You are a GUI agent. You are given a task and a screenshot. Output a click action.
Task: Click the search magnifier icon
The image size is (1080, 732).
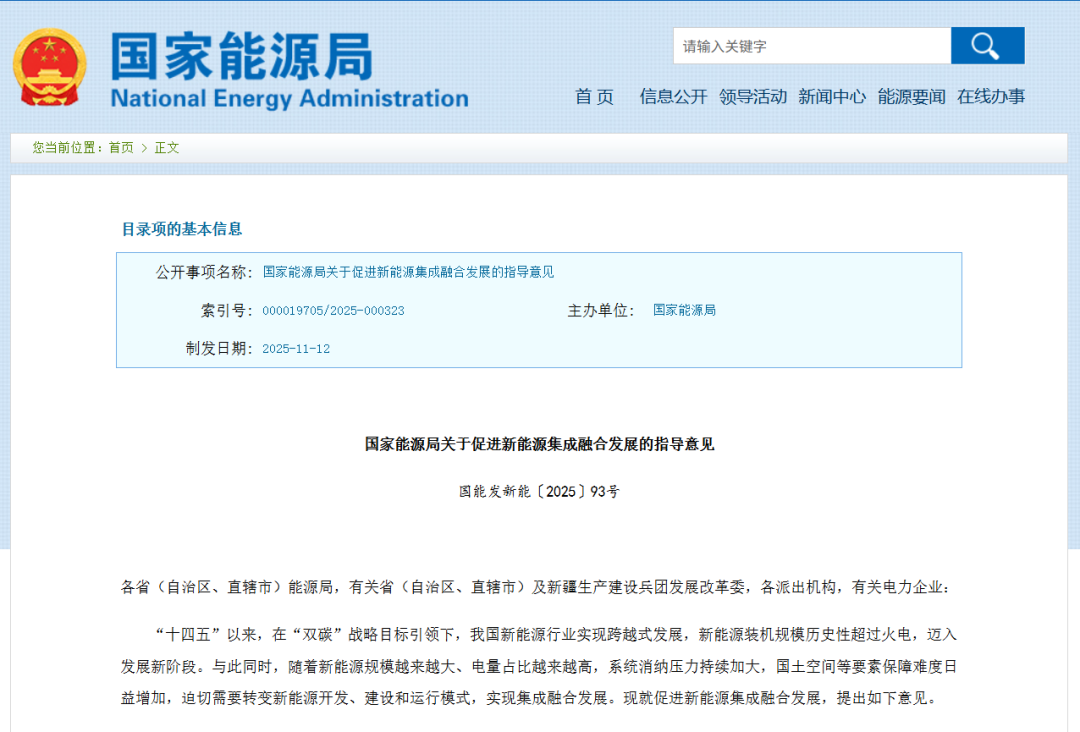click(986, 45)
